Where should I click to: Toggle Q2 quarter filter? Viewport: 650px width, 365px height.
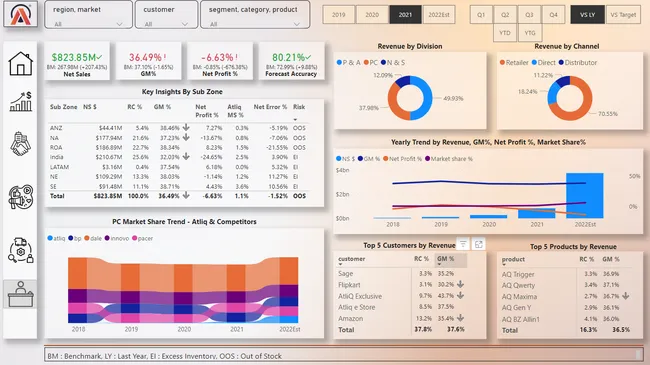(505, 15)
